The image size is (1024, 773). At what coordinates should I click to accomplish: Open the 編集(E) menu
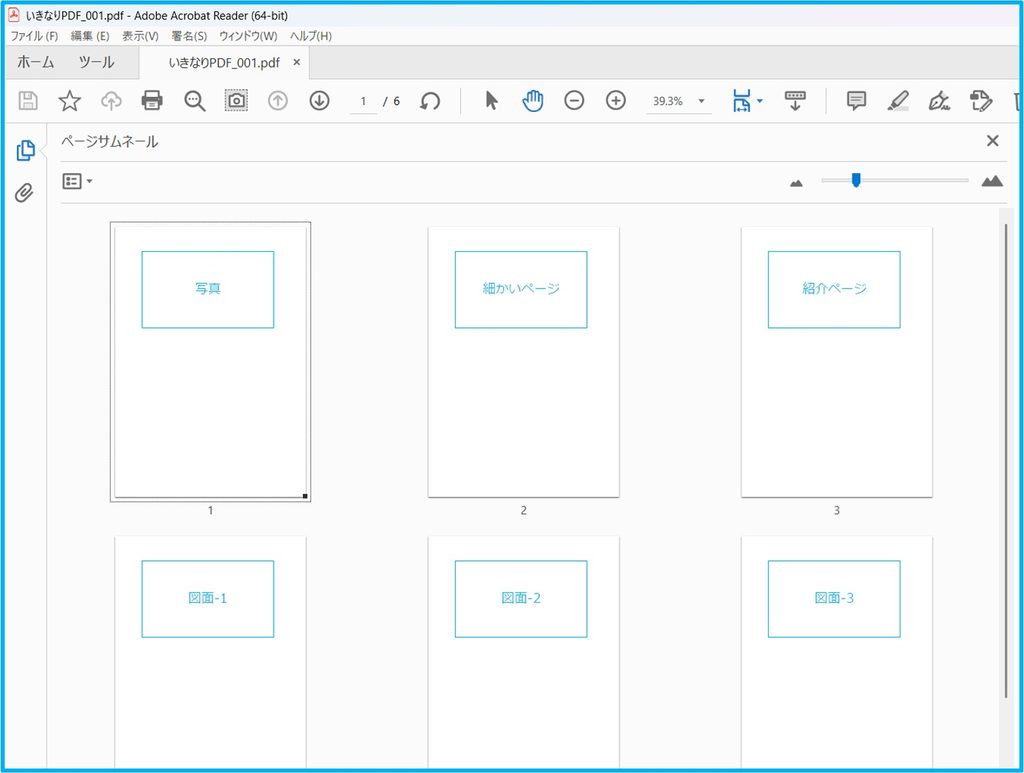(x=90, y=36)
